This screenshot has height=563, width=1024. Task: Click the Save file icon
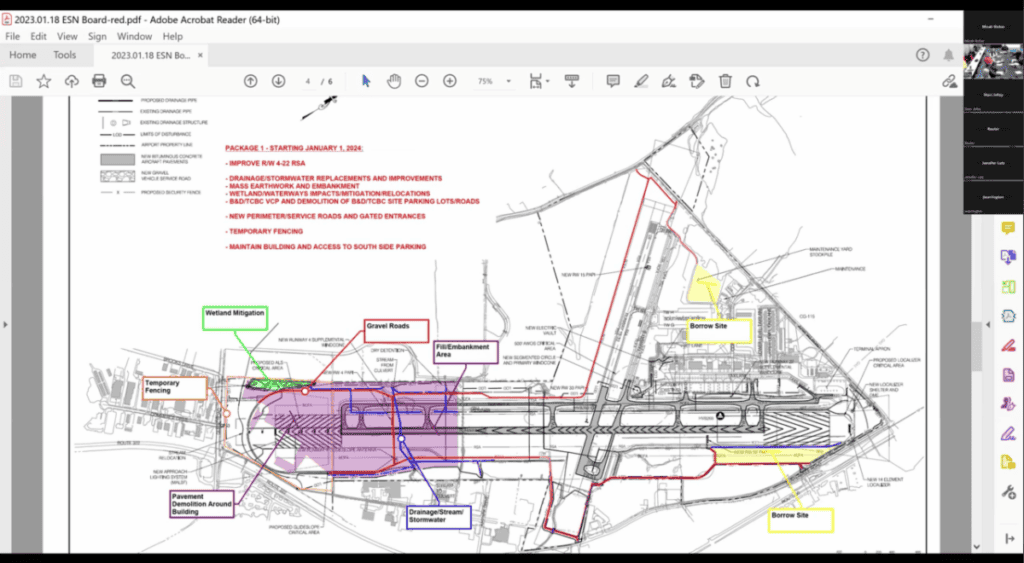16,81
